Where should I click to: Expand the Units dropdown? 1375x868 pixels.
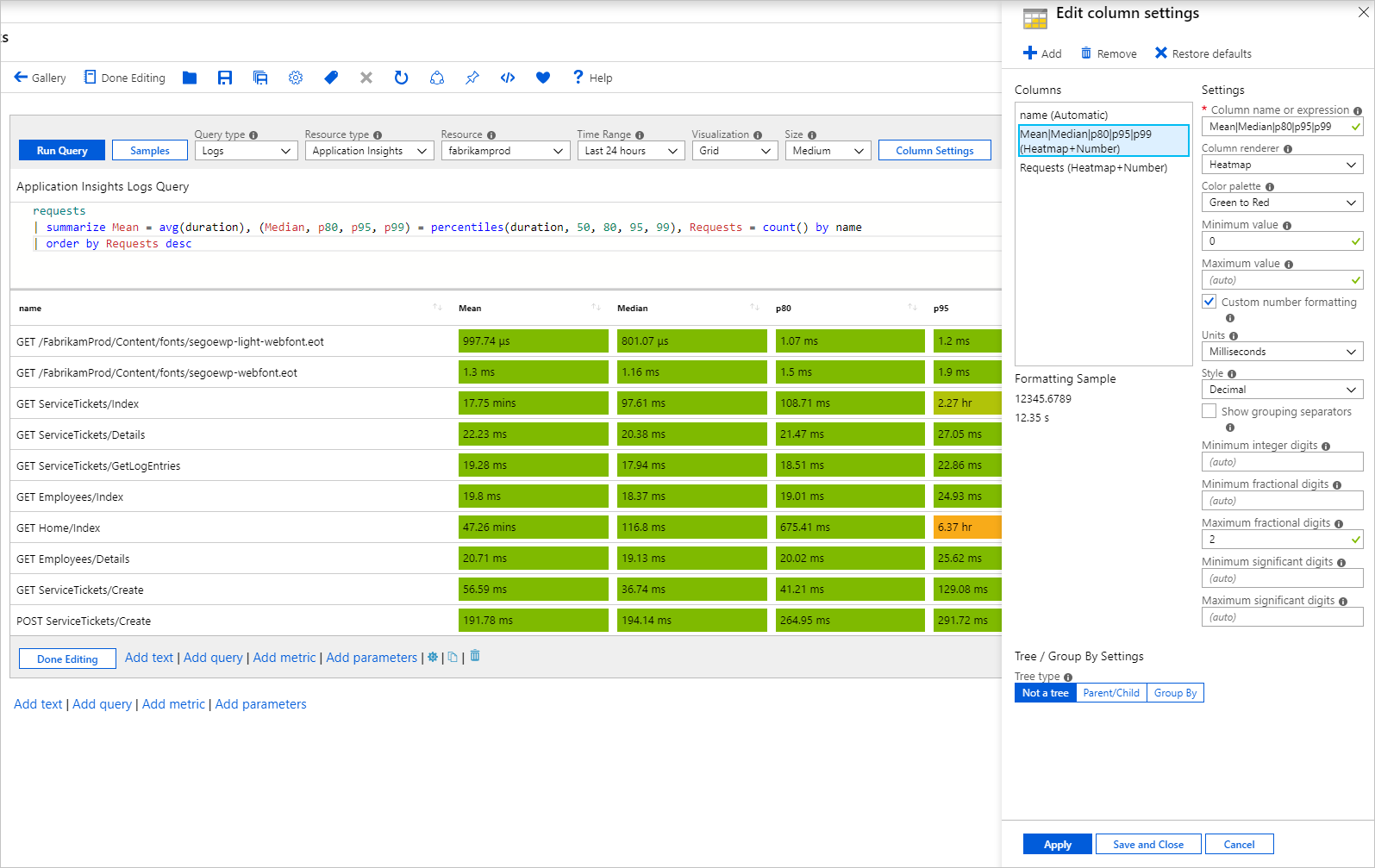pos(1282,352)
